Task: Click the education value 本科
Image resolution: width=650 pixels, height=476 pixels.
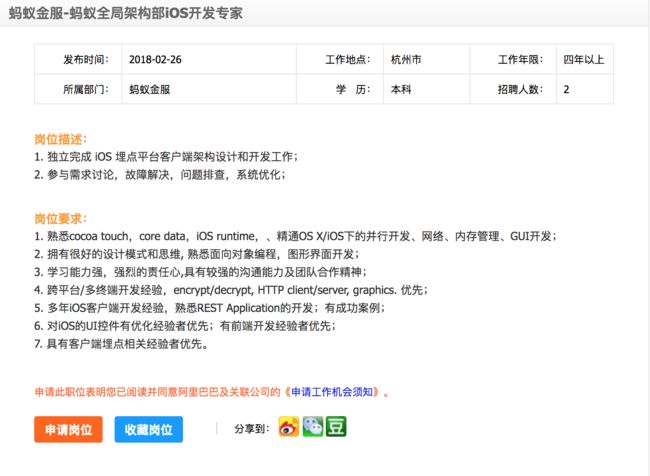Action: point(401,89)
